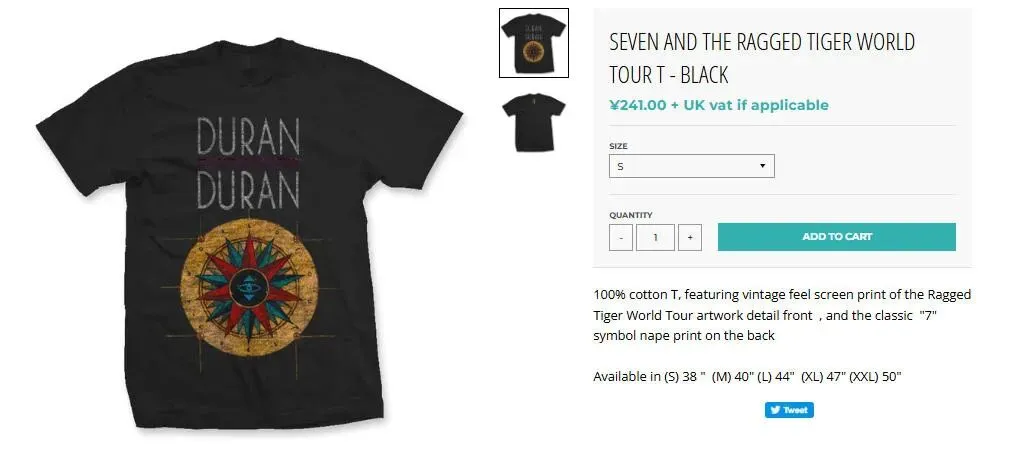Click into the quantity number field
This screenshot has width=1011, height=471.
[656, 237]
